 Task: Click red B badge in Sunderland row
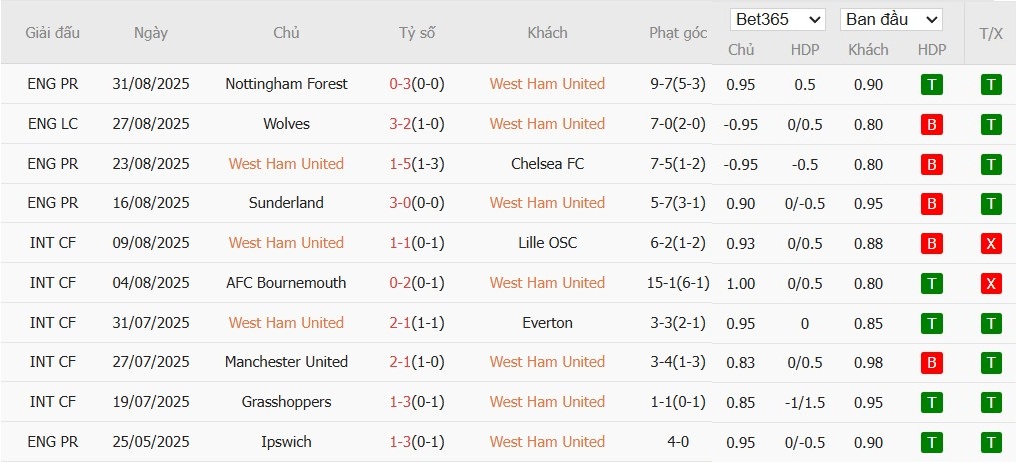tap(932, 204)
